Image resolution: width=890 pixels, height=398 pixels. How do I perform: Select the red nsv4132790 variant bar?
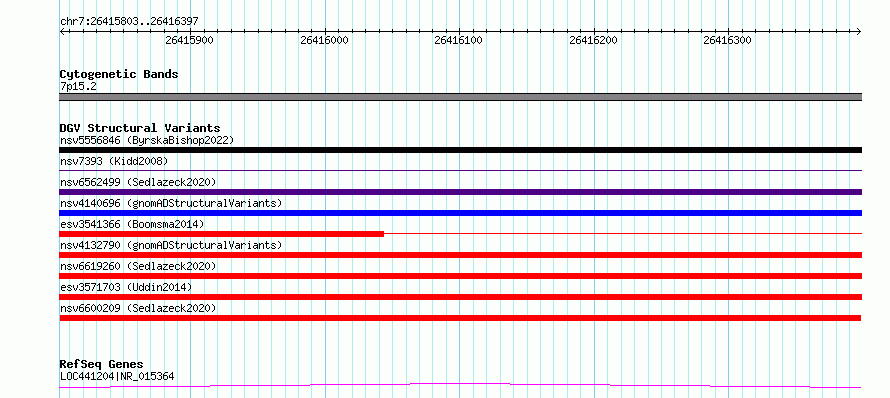point(460,255)
